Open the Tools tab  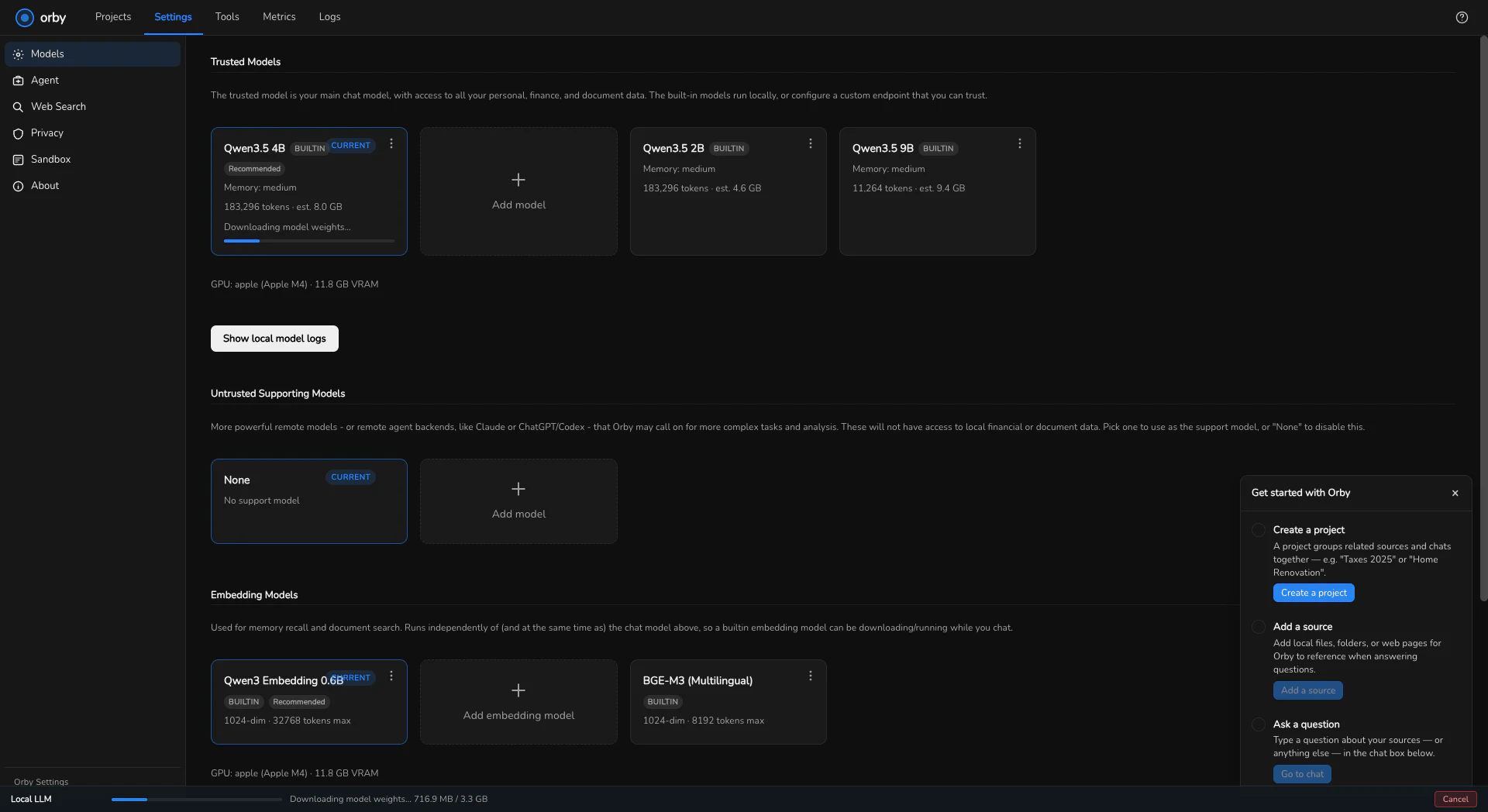click(227, 17)
